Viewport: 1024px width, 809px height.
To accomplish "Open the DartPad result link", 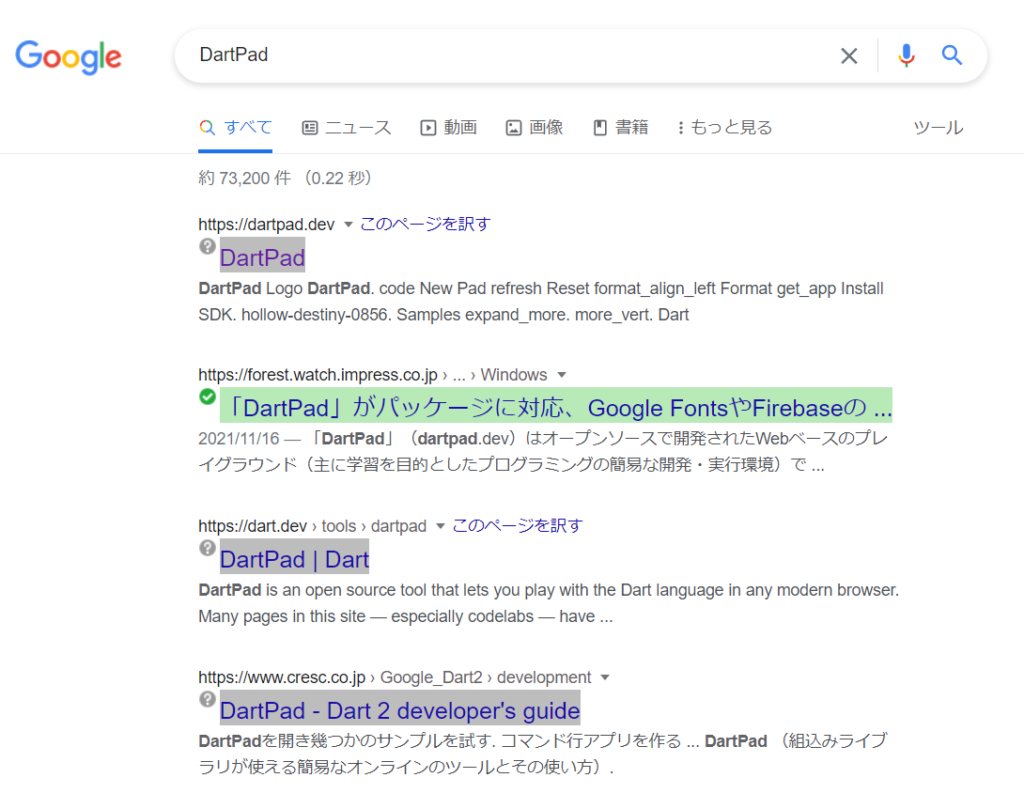I will [x=263, y=258].
